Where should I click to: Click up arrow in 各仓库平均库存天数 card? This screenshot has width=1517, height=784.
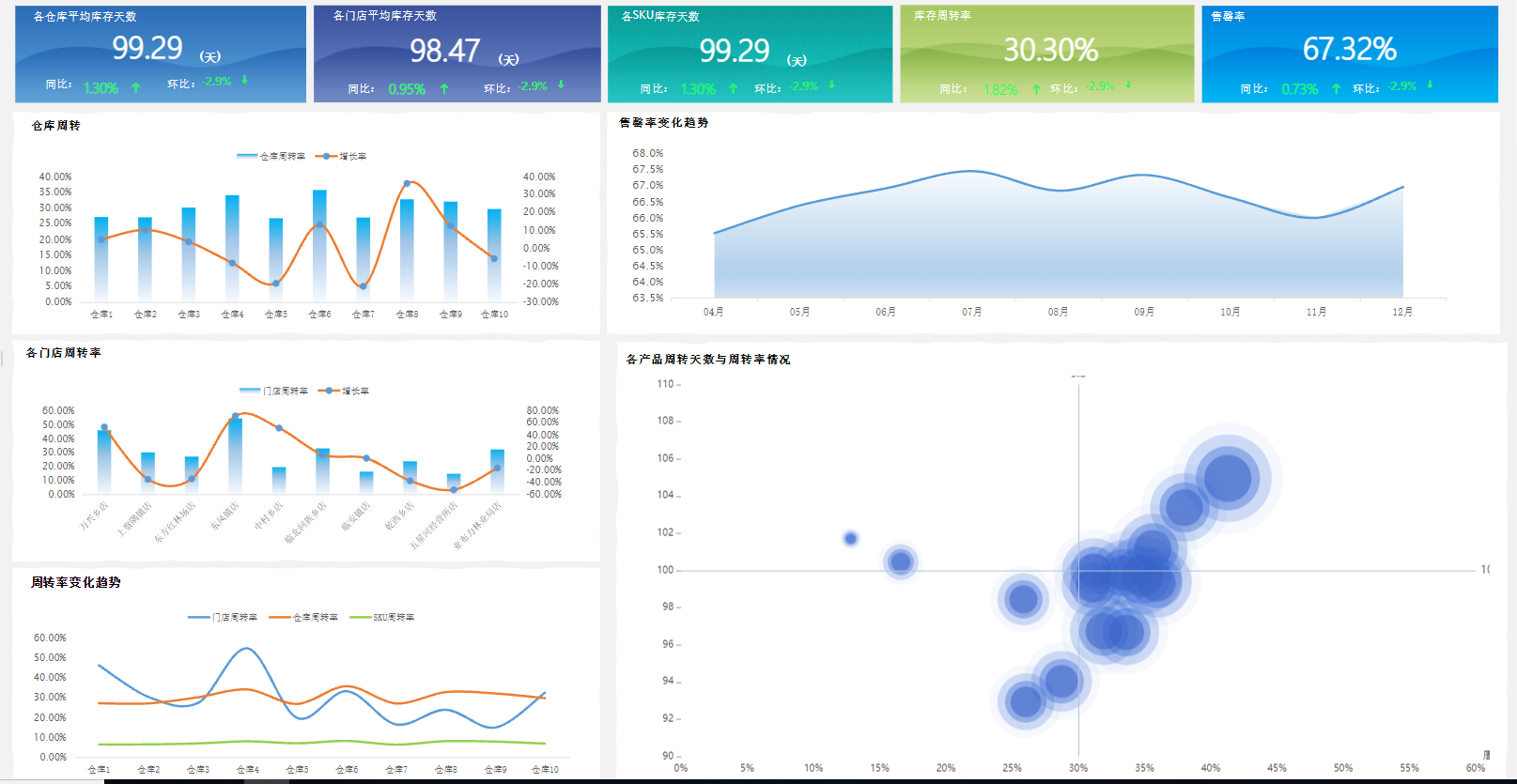pyautogui.click(x=135, y=87)
